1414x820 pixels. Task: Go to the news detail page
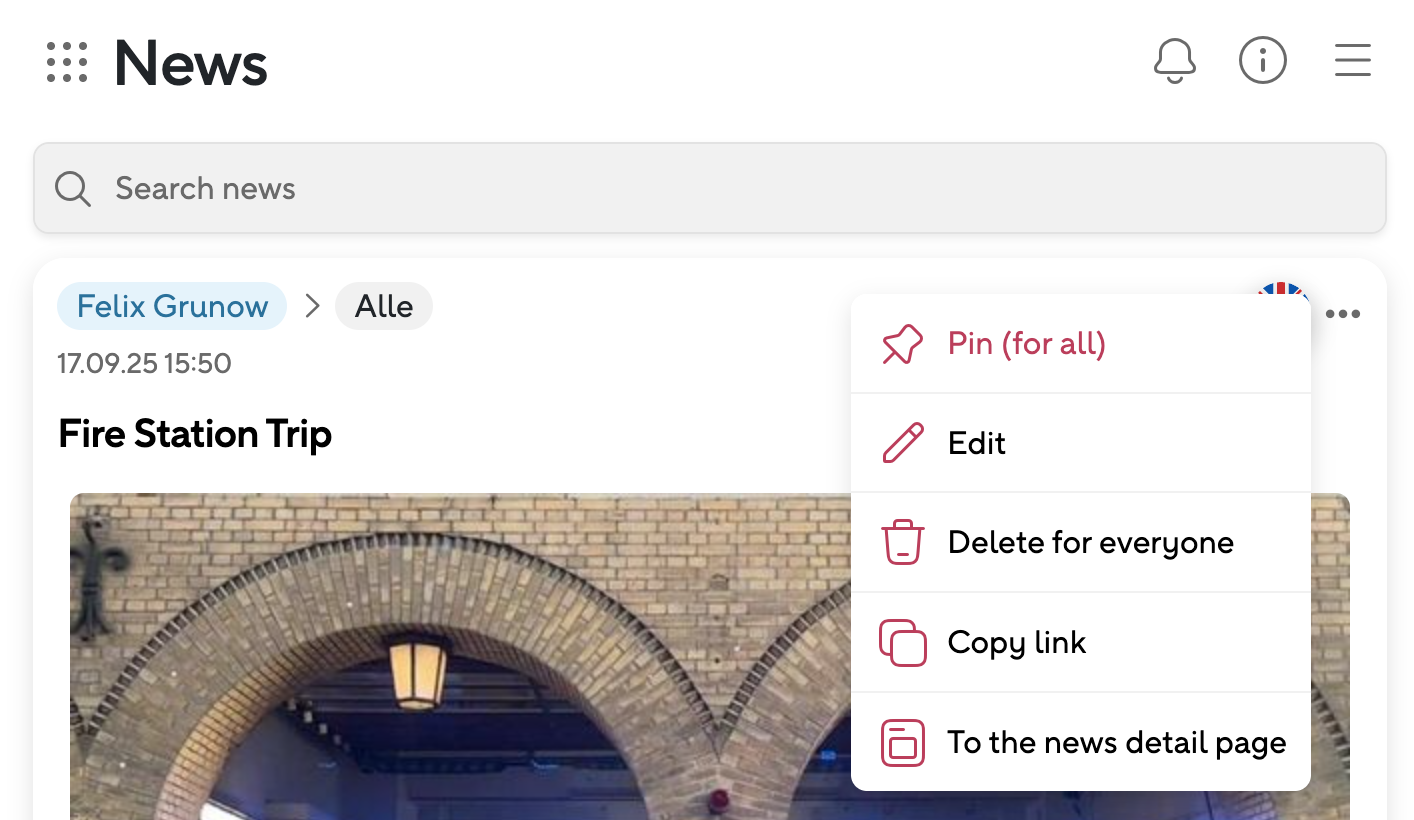click(x=1116, y=742)
